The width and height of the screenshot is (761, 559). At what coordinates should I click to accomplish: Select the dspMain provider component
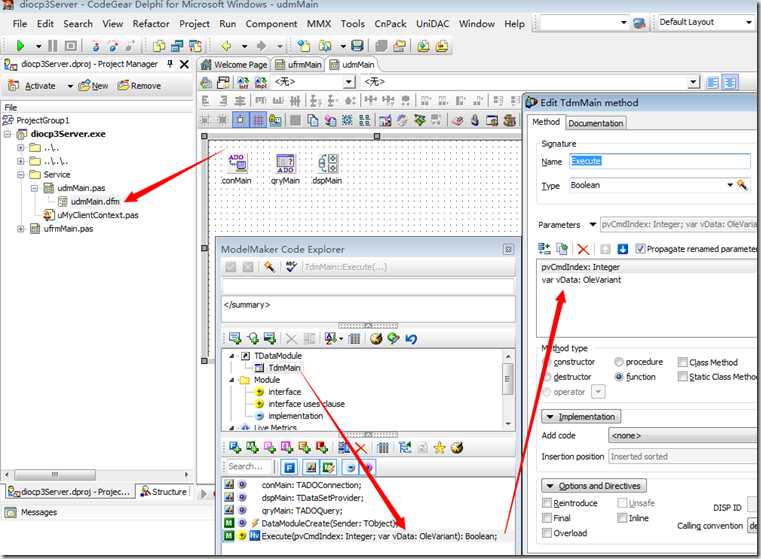click(x=327, y=169)
